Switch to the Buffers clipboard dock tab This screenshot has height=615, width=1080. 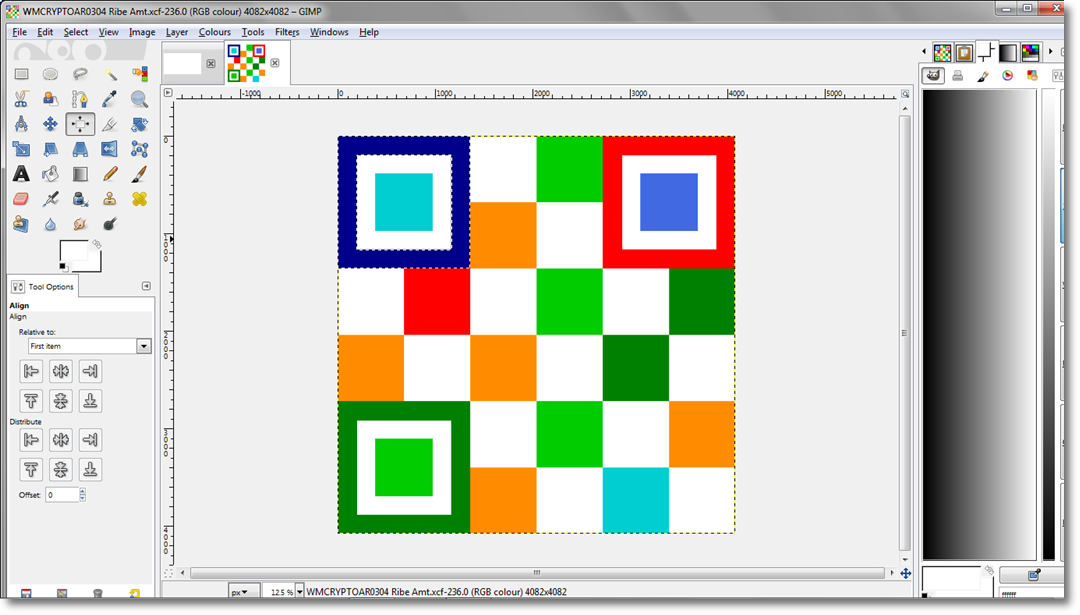coord(964,52)
